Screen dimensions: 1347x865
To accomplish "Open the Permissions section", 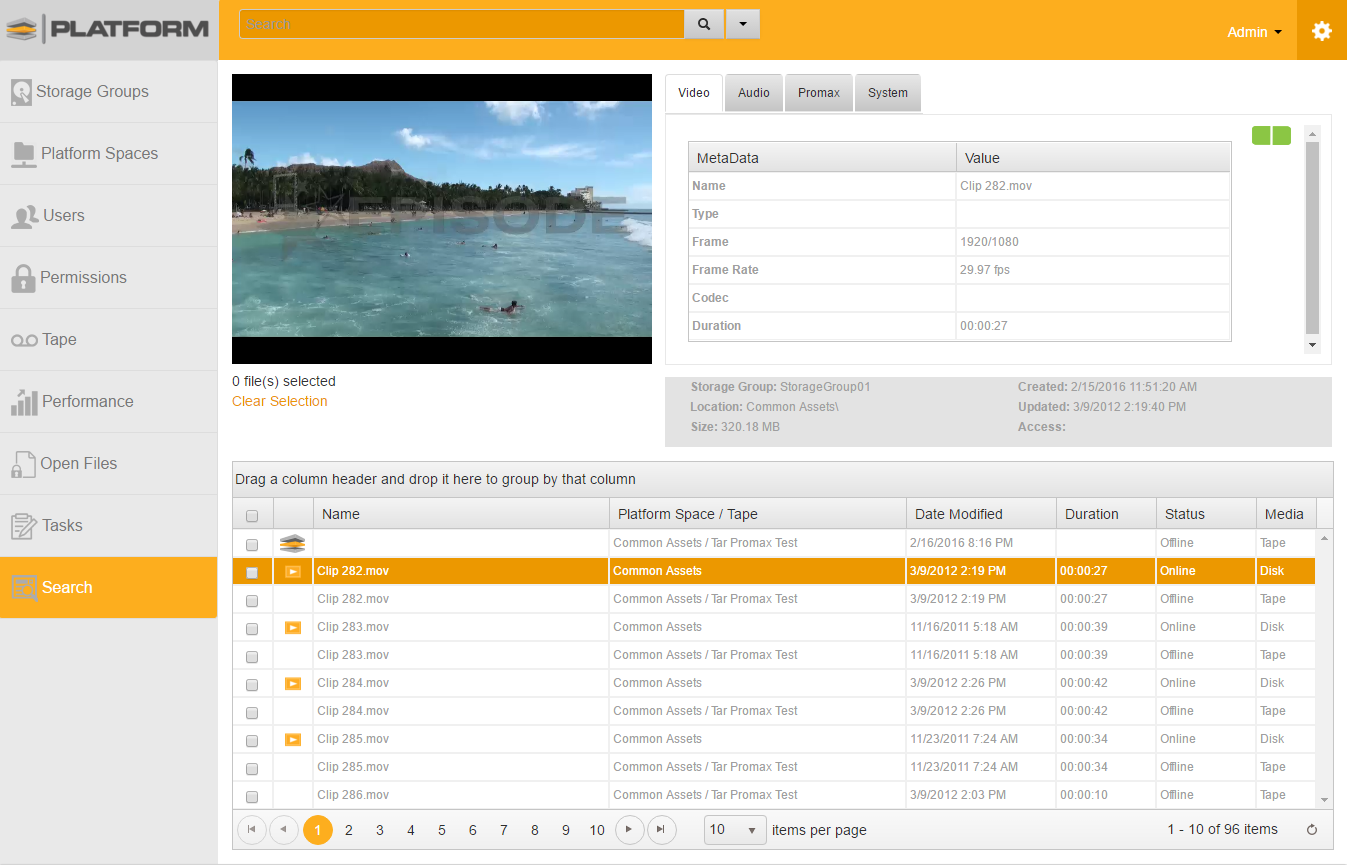I will coord(108,278).
